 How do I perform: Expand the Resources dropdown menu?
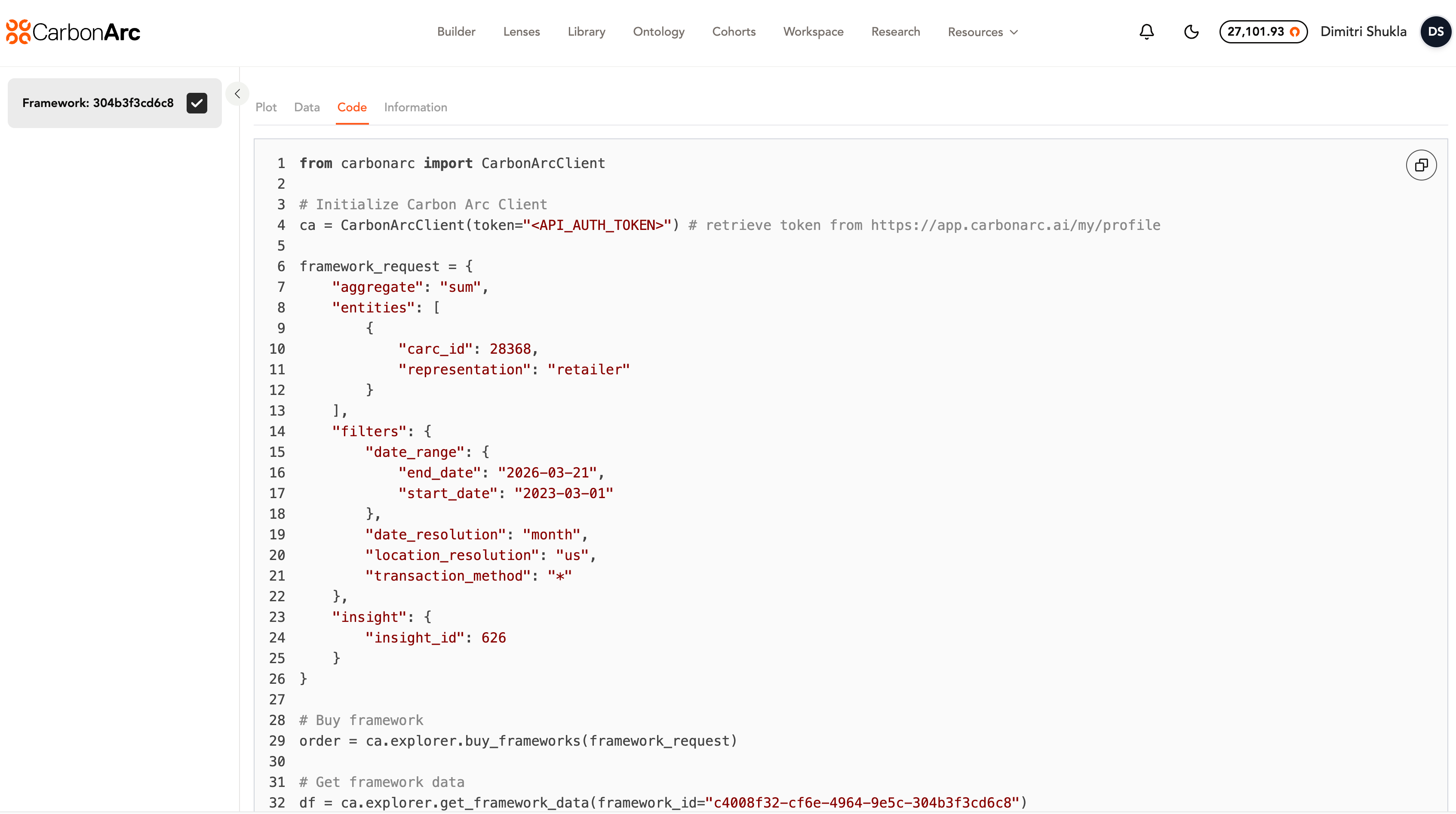(982, 32)
